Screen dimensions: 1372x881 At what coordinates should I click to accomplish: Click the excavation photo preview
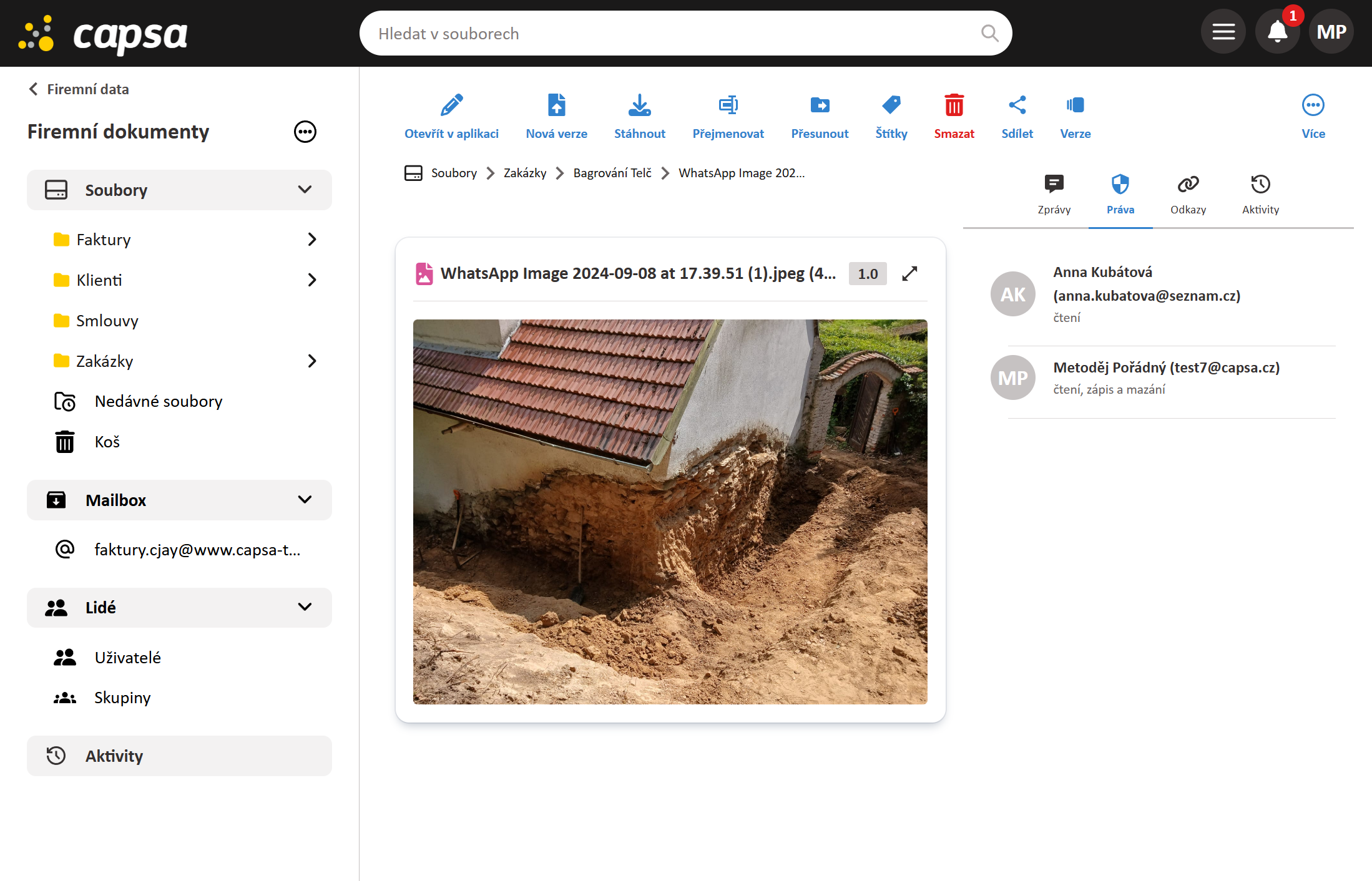coord(670,512)
